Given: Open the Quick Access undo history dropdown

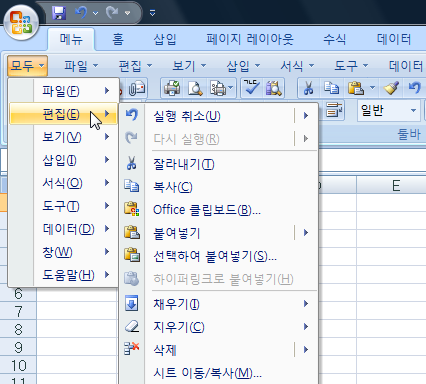Looking at the screenshot, I should pos(95,13).
